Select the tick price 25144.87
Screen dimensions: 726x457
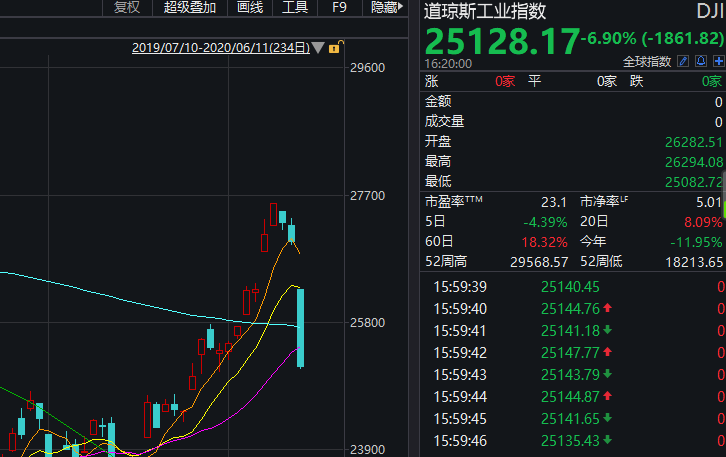pos(570,397)
